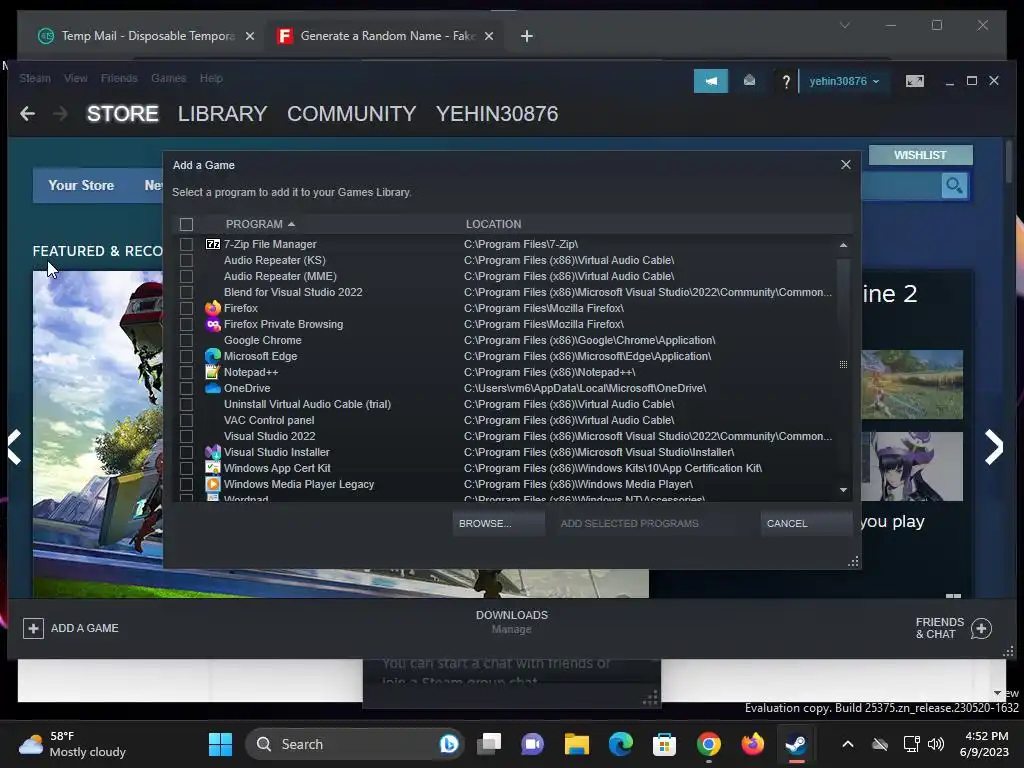Switch to Chrome in taskbar

(709, 744)
